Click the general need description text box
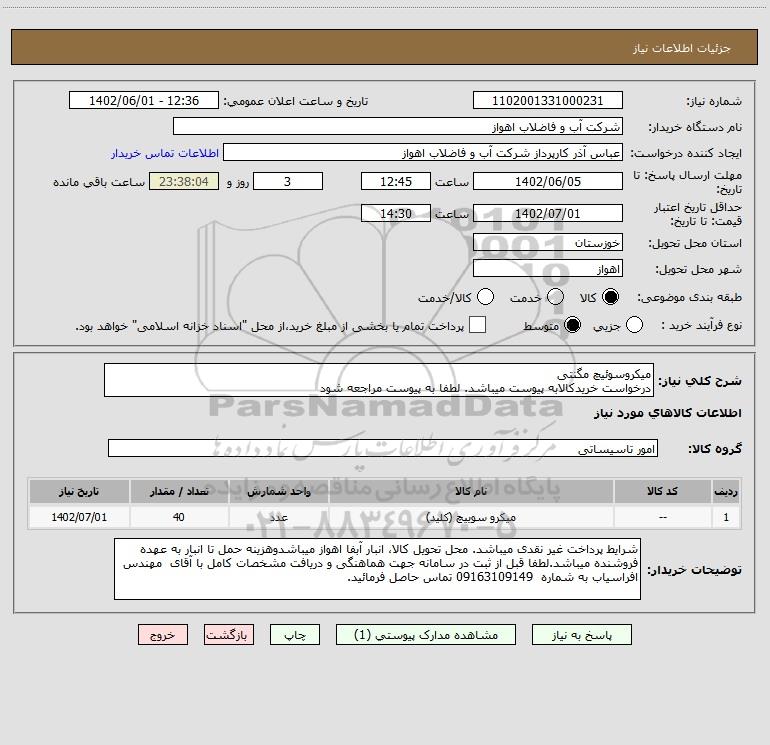This screenshot has height=745, width=770. click(x=379, y=380)
